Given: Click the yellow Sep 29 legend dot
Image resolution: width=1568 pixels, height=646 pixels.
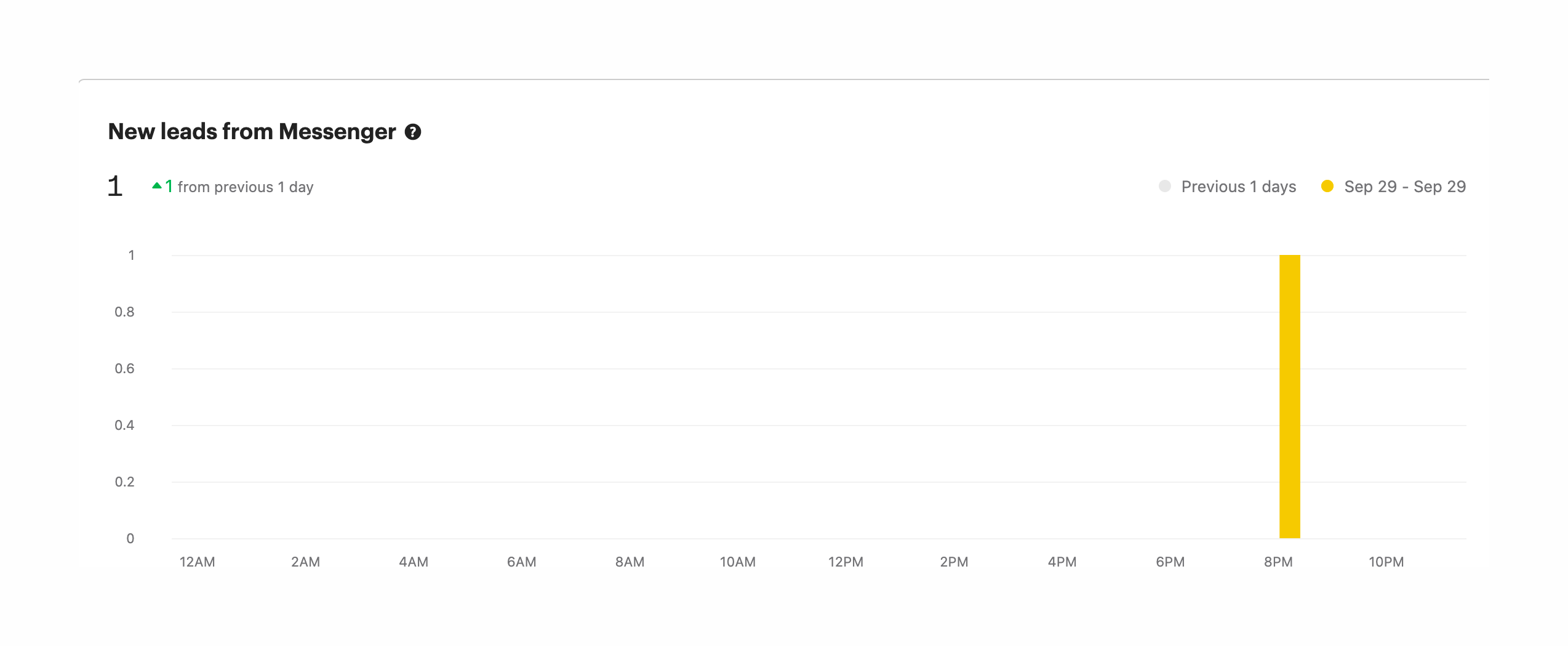Looking at the screenshot, I should coord(1327,186).
